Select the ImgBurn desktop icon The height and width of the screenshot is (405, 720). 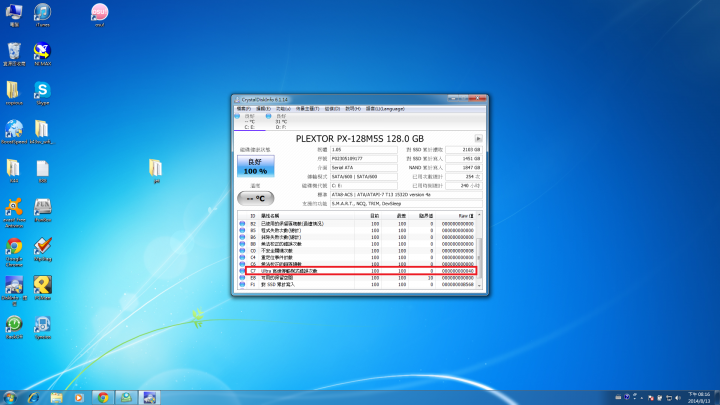(42, 210)
